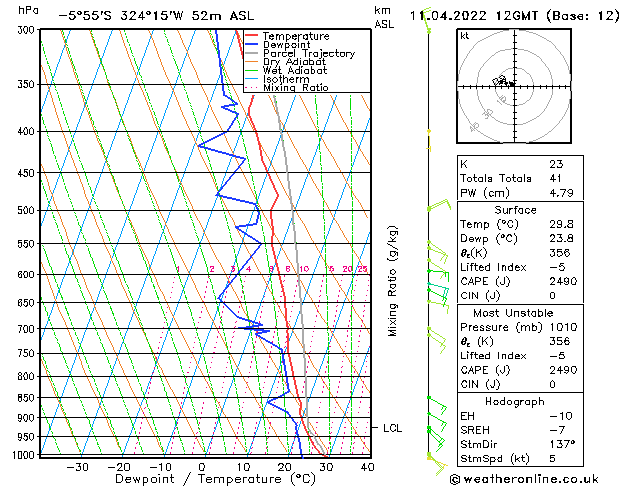
Task: Click the gray Parcel Trajectory swatch in legend
Action: (x=252, y=53)
